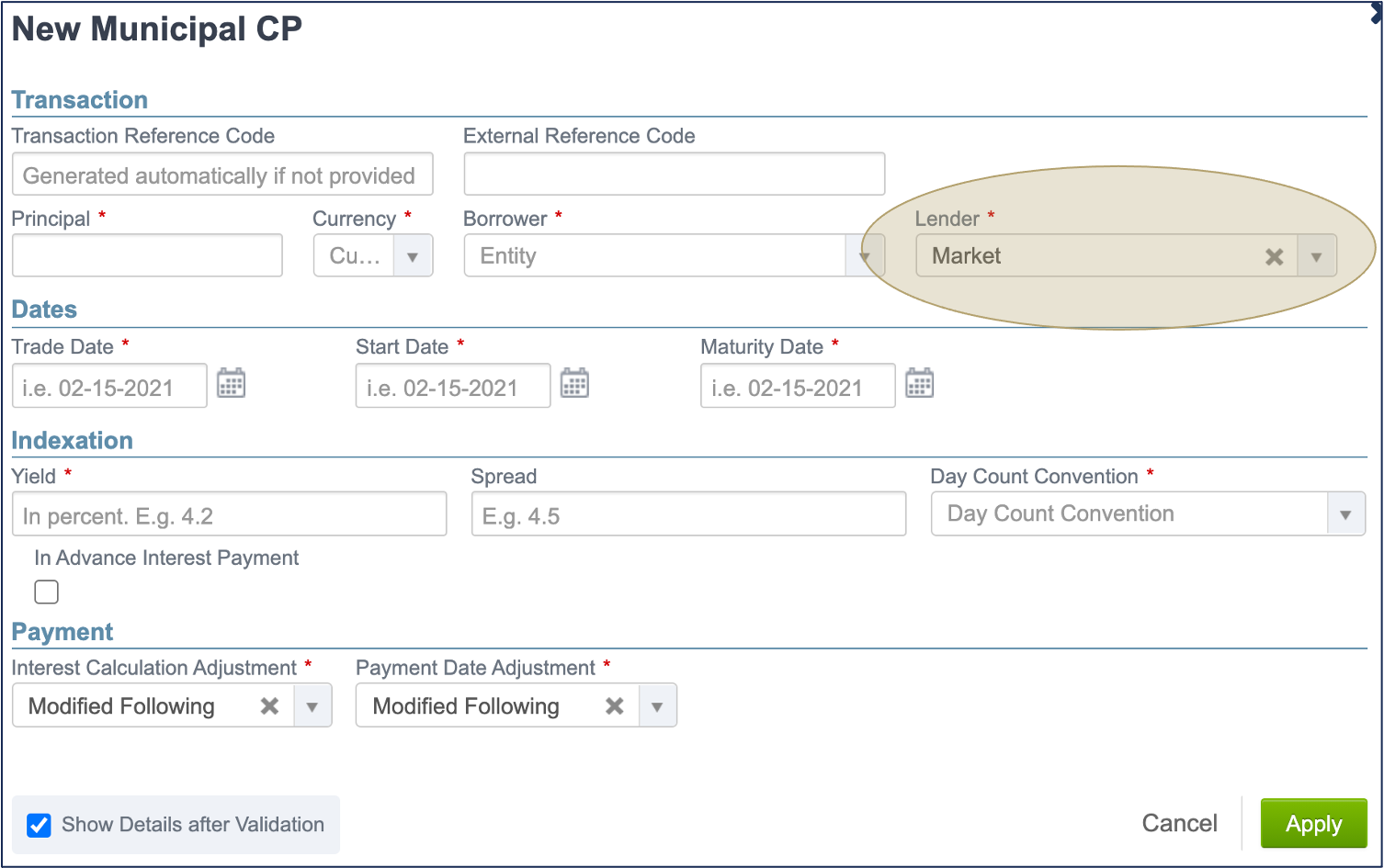Screen dimensions: 1384x868
Task: Click the Trade Date text field
Action: 109,386
